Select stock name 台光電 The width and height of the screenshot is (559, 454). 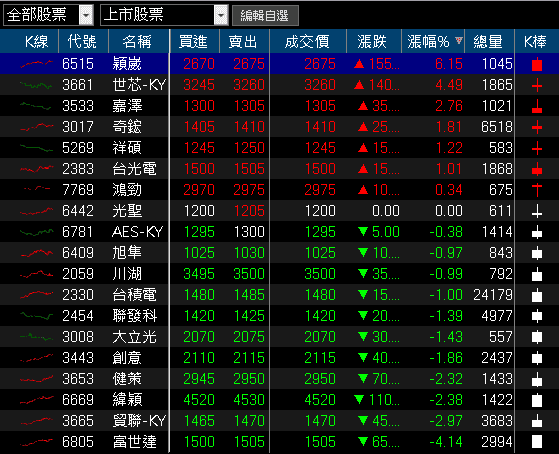click(x=134, y=169)
